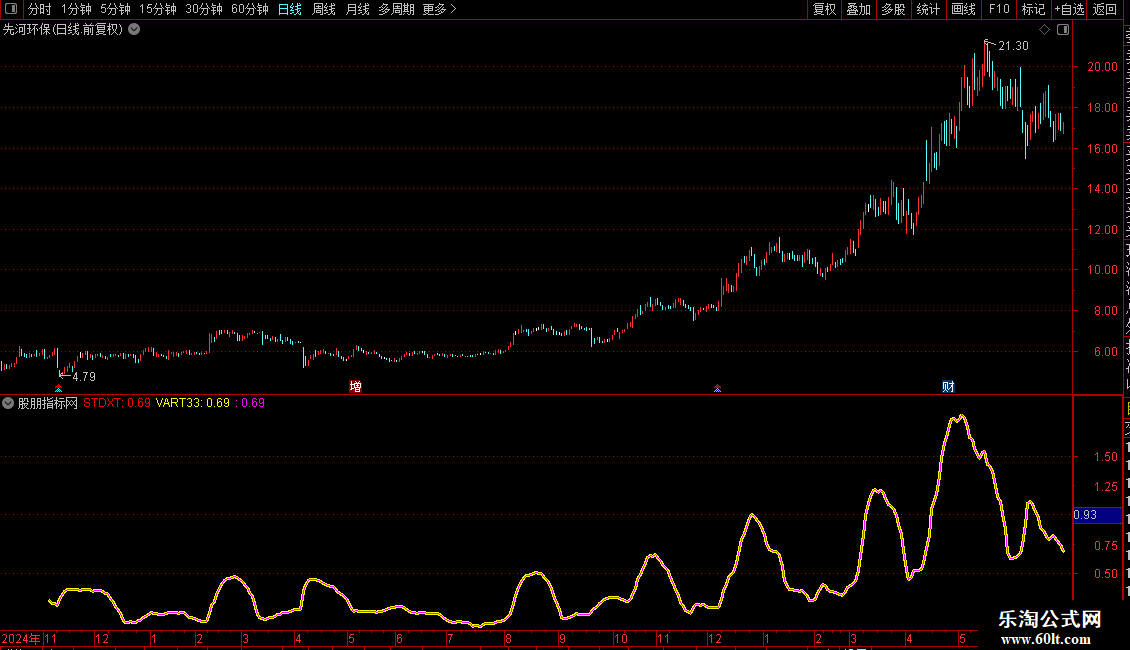Switch to 周线 weekly chart
Image resolution: width=1130 pixels, height=650 pixels.
point(324,9)
